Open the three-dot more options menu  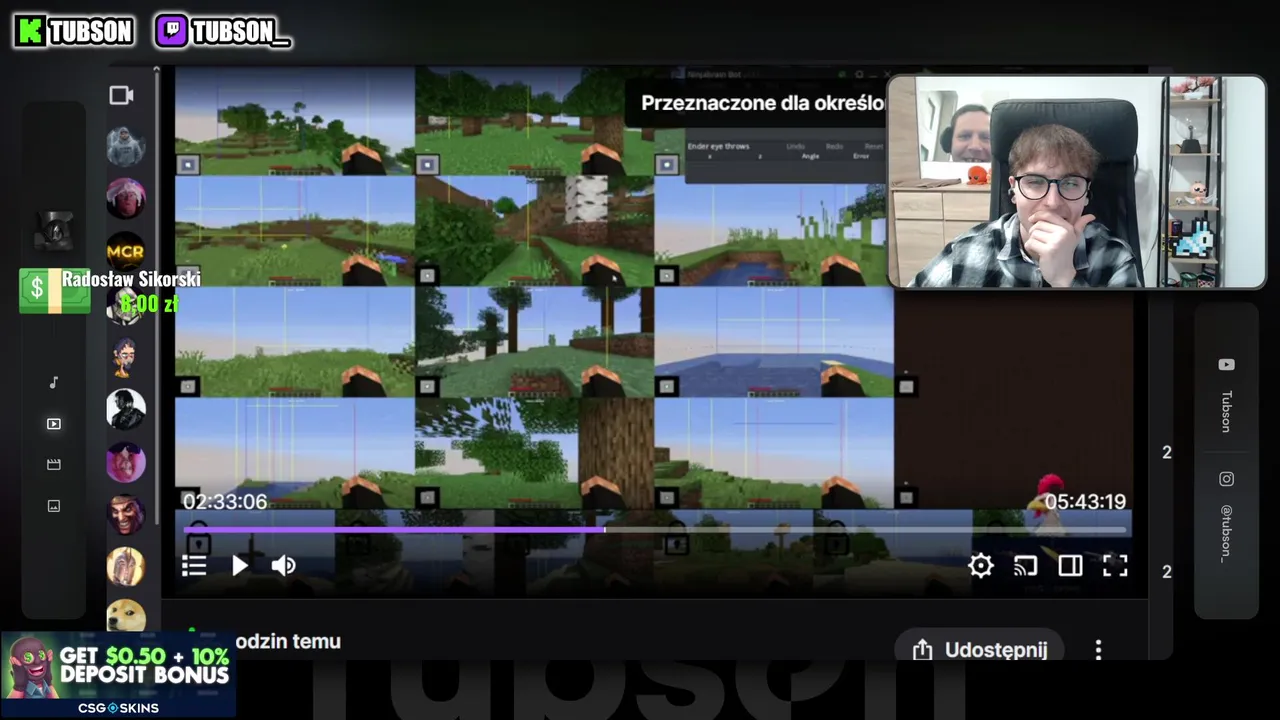[x=1098, y=650]
